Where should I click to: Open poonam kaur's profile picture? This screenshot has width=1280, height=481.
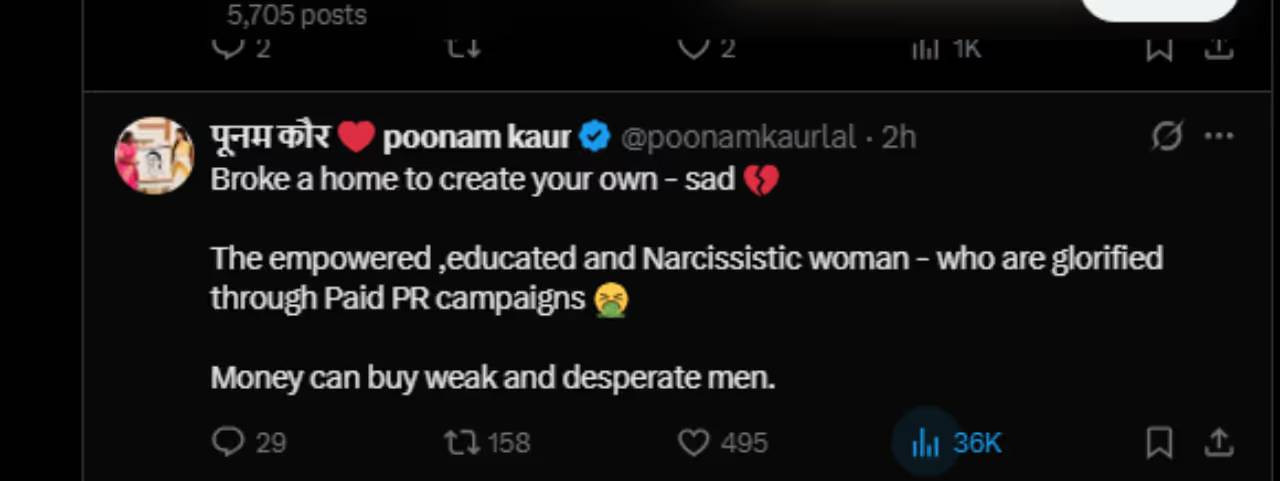click(155, 155)
